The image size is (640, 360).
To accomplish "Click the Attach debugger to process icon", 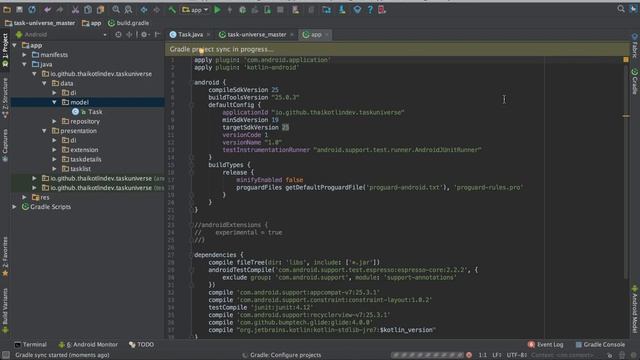I will (267, 10).
